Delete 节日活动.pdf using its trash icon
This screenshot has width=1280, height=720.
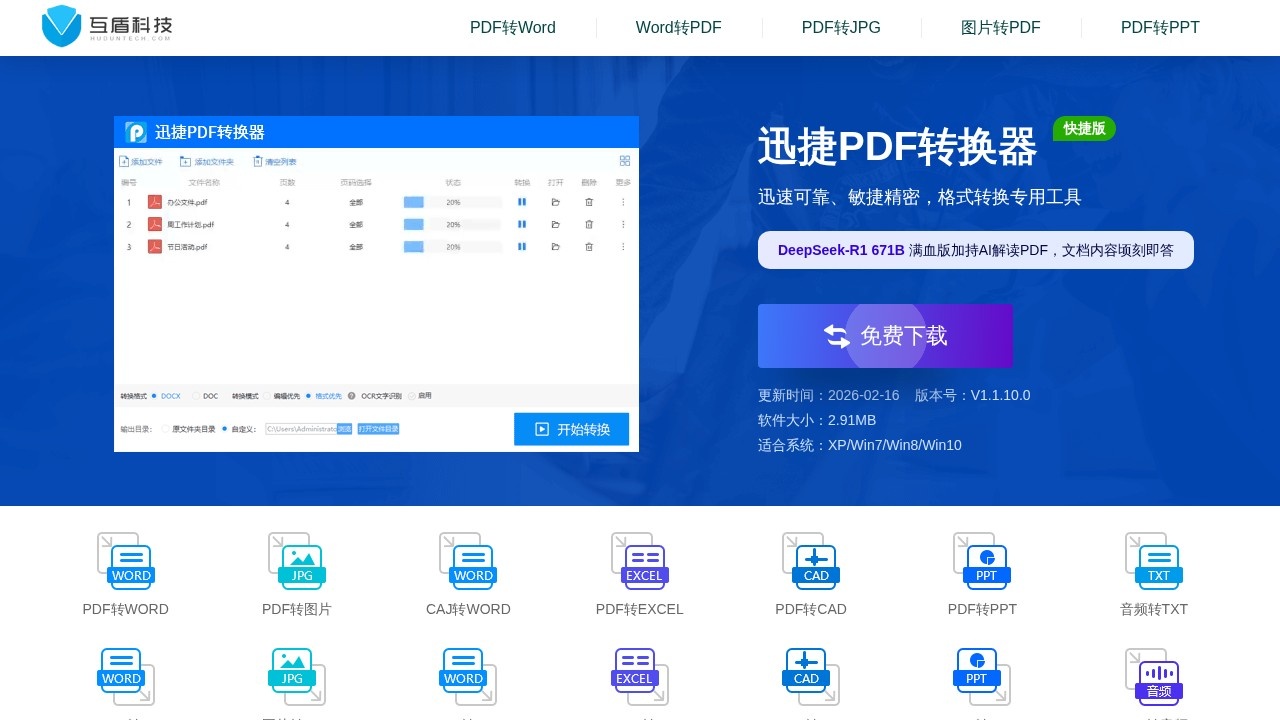coord(589,247)
